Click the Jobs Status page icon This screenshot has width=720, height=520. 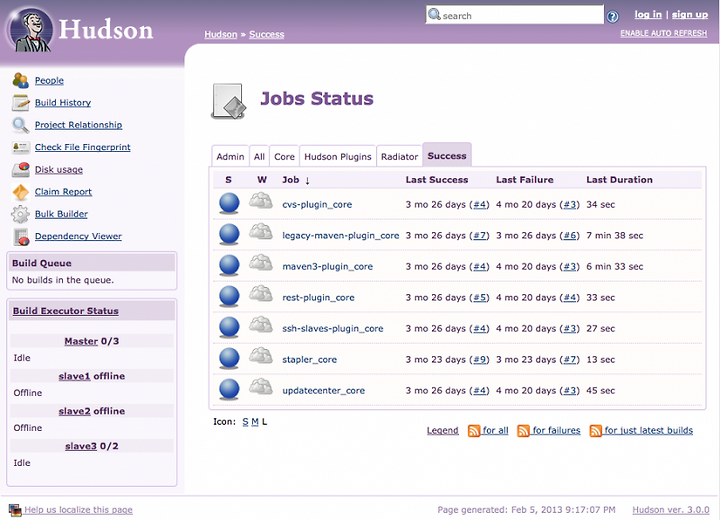click(229, 101)
